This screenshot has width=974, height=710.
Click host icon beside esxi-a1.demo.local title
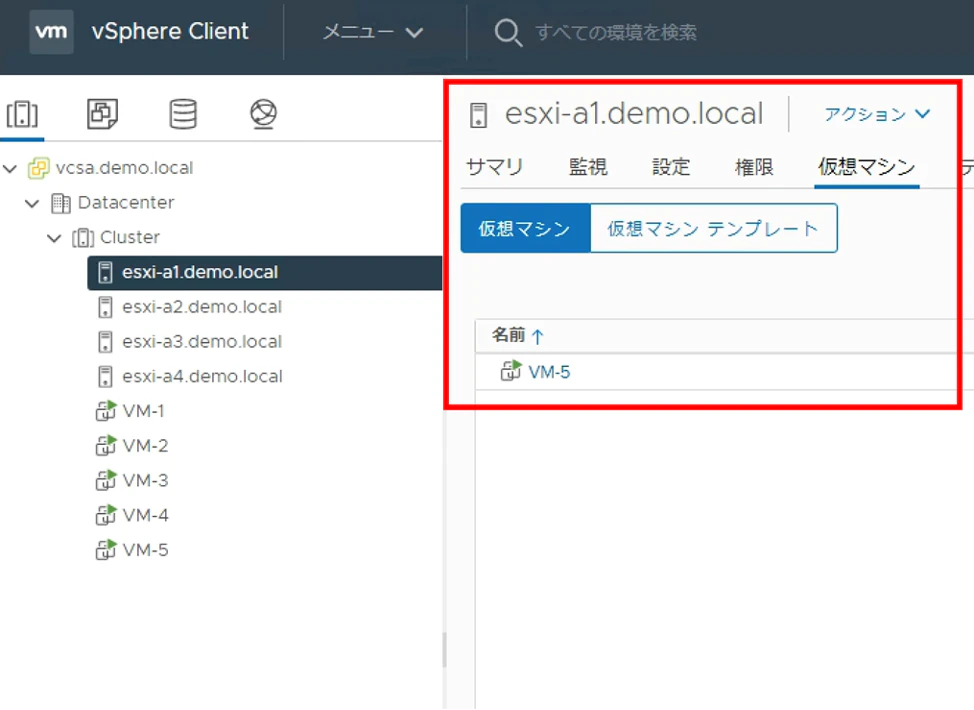tap(478, 115)
